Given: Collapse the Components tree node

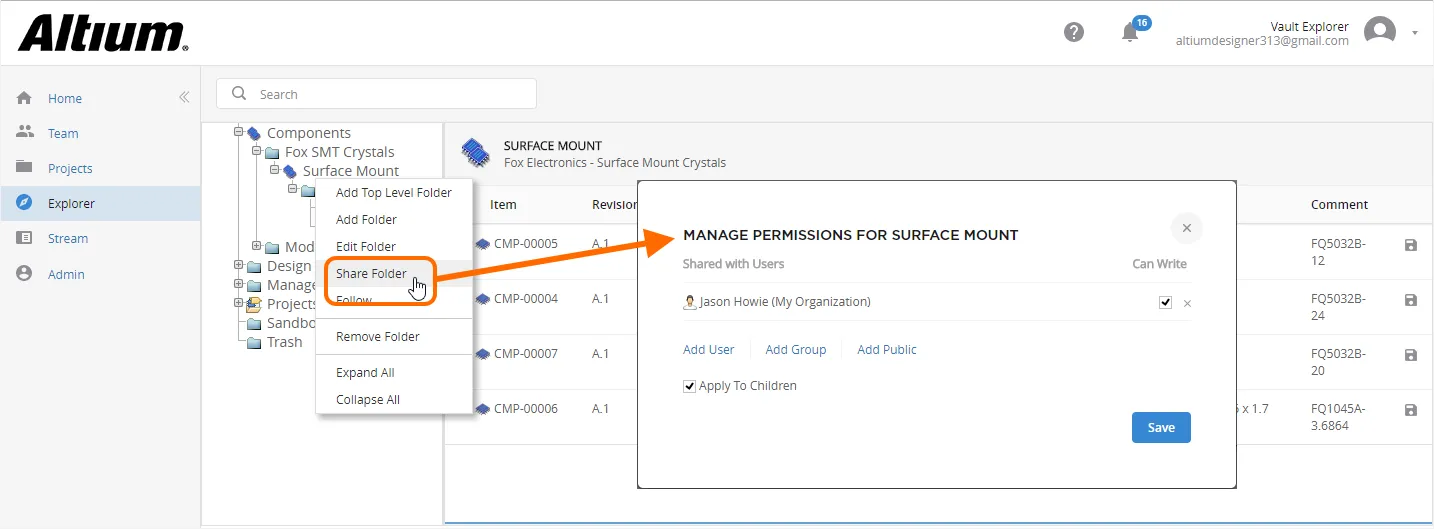Looking at the screenshot, I should point(239,132).
